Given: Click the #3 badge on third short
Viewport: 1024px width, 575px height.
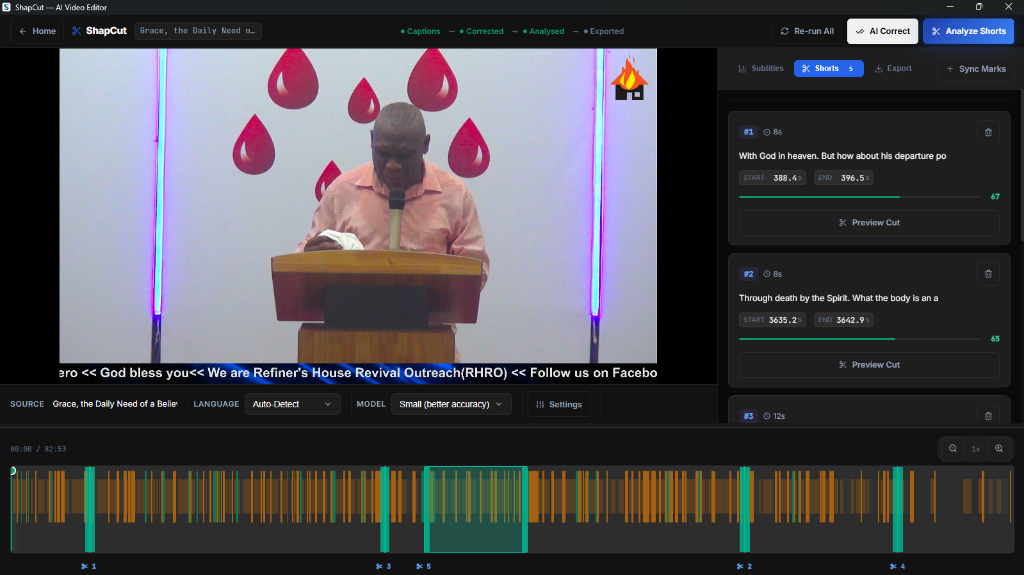Looking at the screenshot, I should point(748,416).
